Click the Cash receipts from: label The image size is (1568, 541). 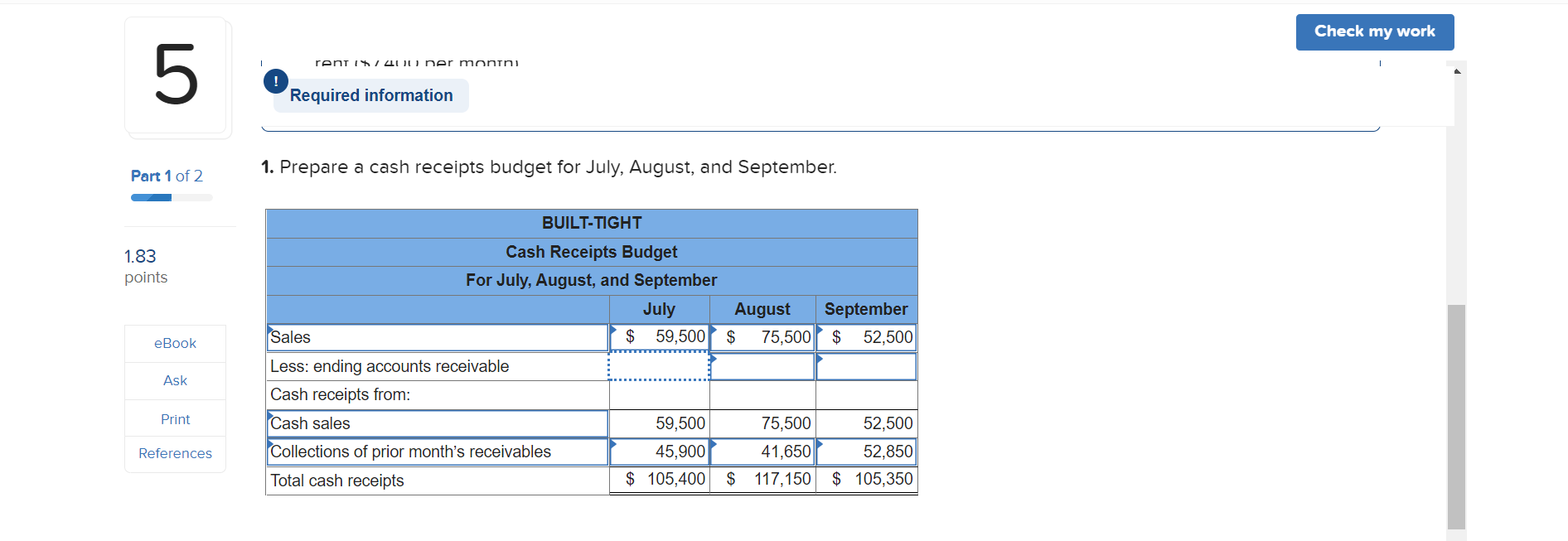point(341,394)
